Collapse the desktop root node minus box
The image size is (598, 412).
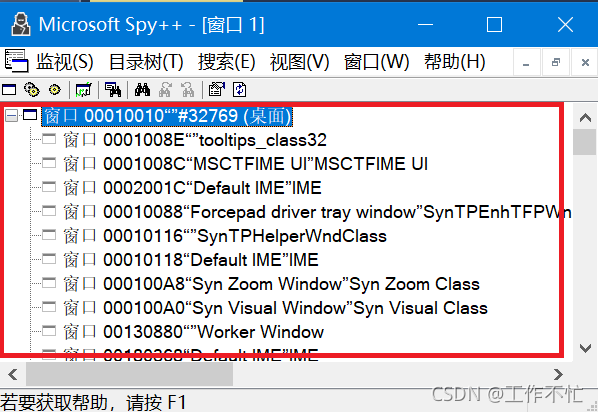point(11,116)
